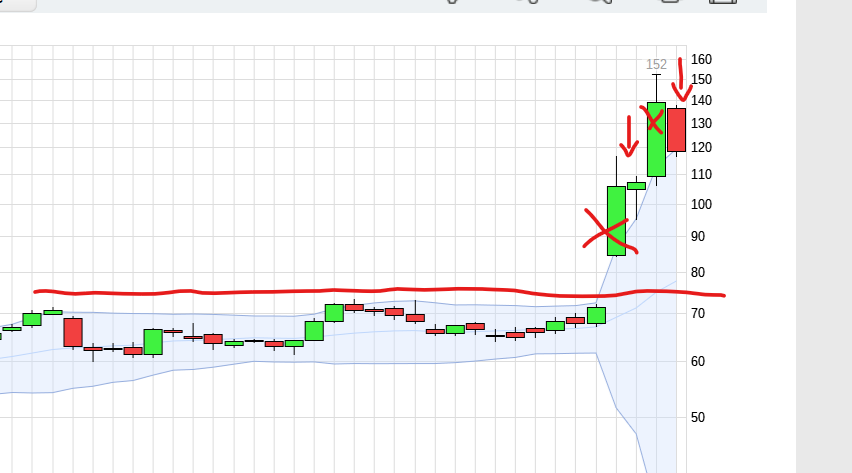Select the 80 price axis label
Image resolution: width=852 pixels, height=473 pixels.
click(x=698, y=272)
